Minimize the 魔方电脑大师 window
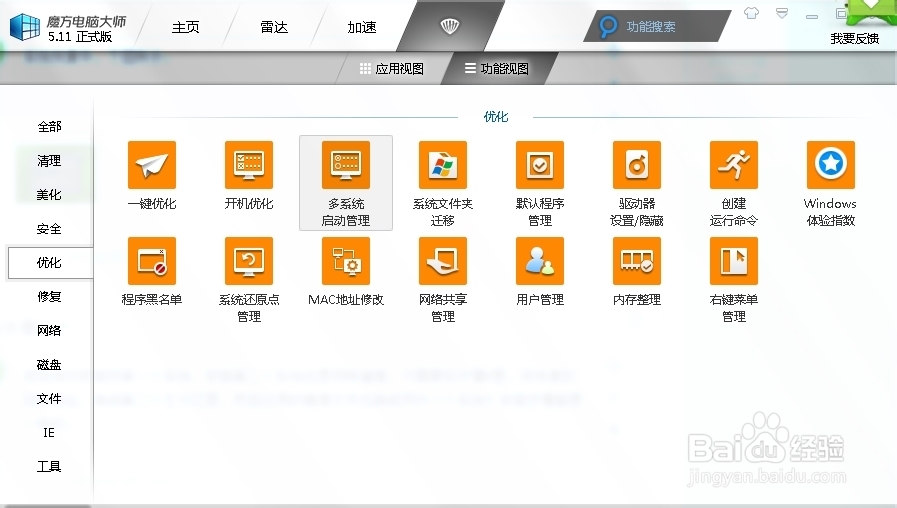 812,16
